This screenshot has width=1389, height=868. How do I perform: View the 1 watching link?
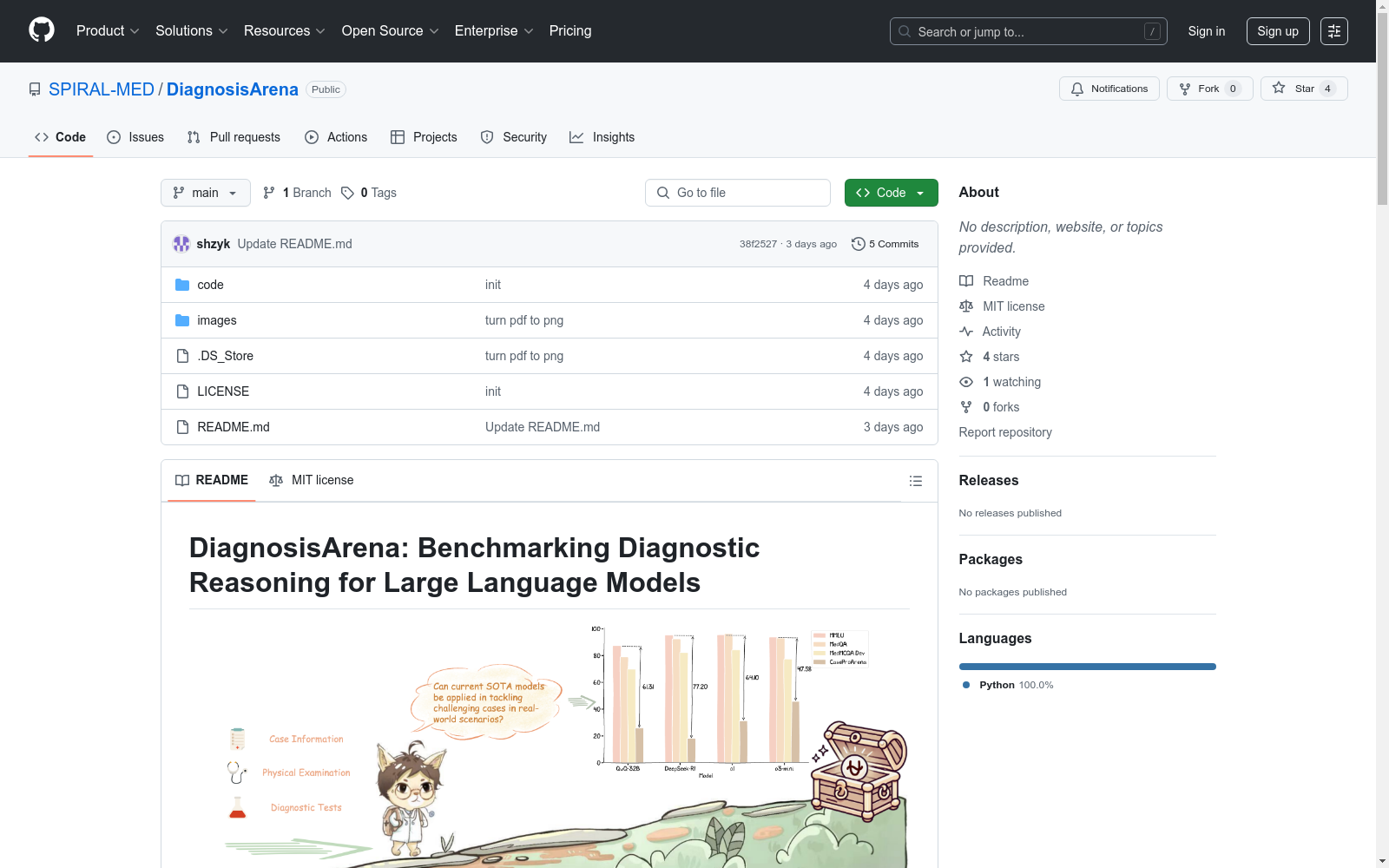point(1000,382)
